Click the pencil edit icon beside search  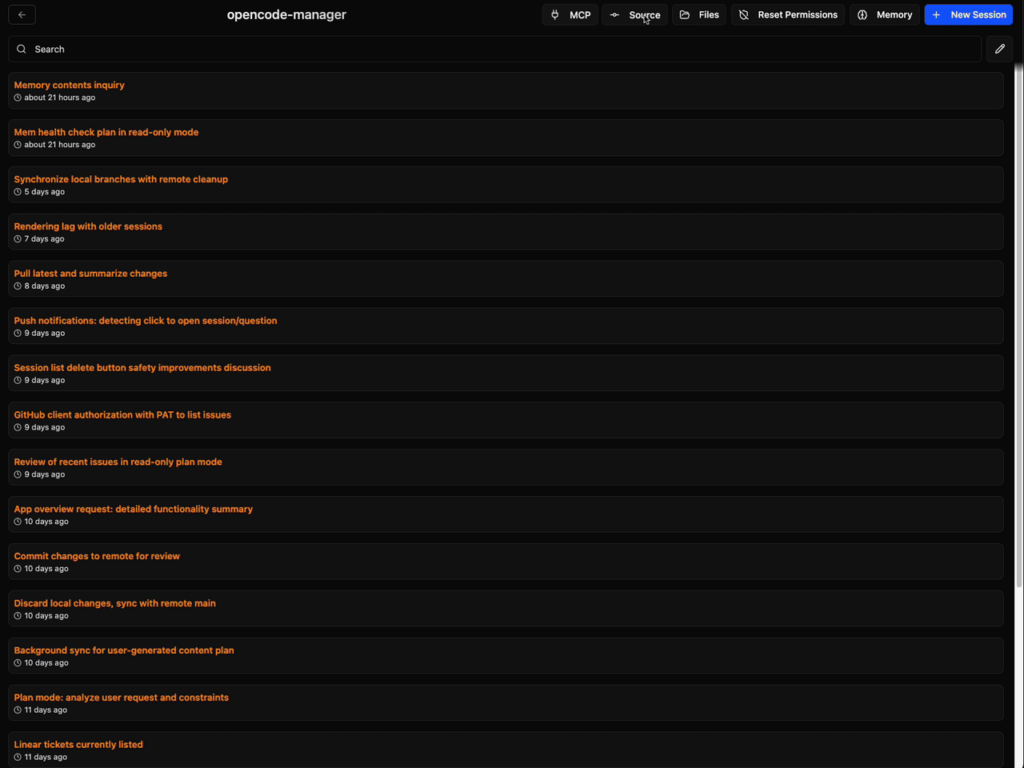(999, 49)
